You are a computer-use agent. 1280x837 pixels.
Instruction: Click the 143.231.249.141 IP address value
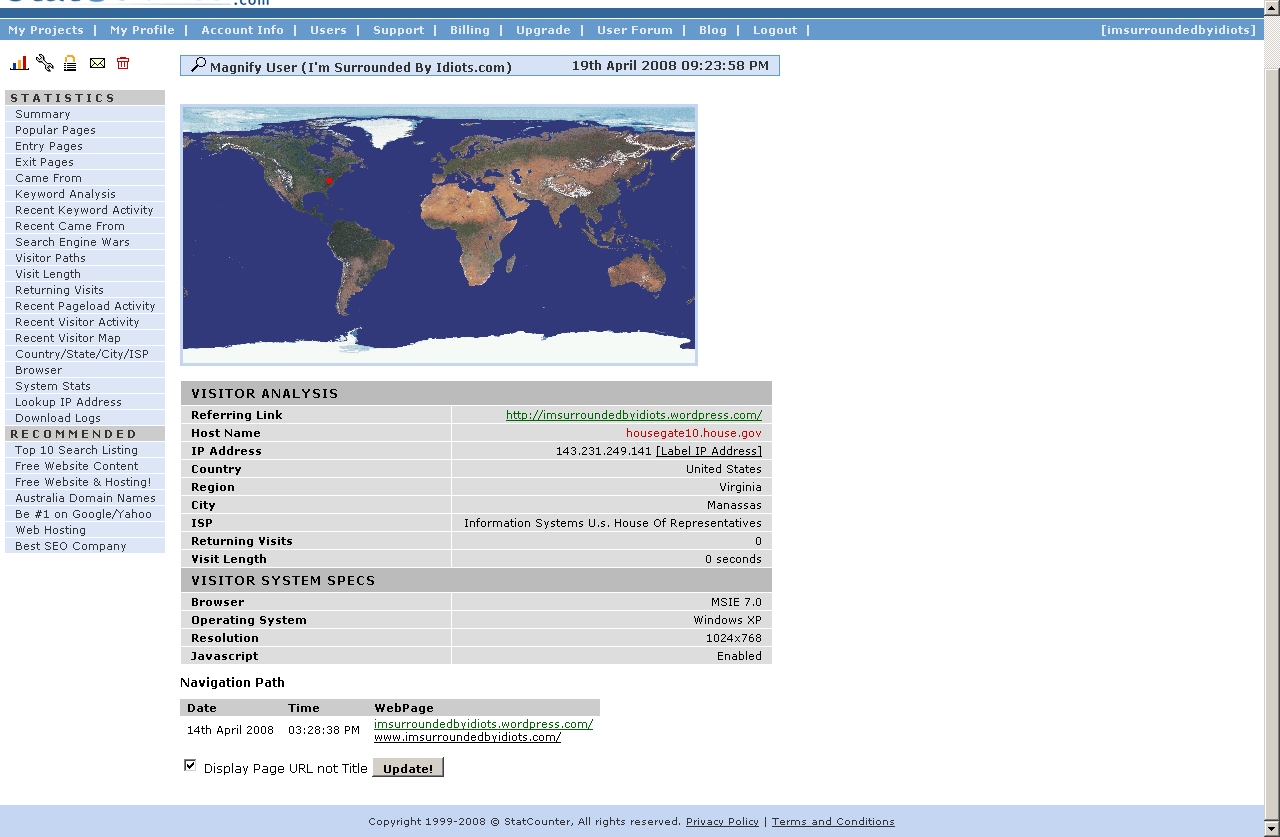click(603, 451)
